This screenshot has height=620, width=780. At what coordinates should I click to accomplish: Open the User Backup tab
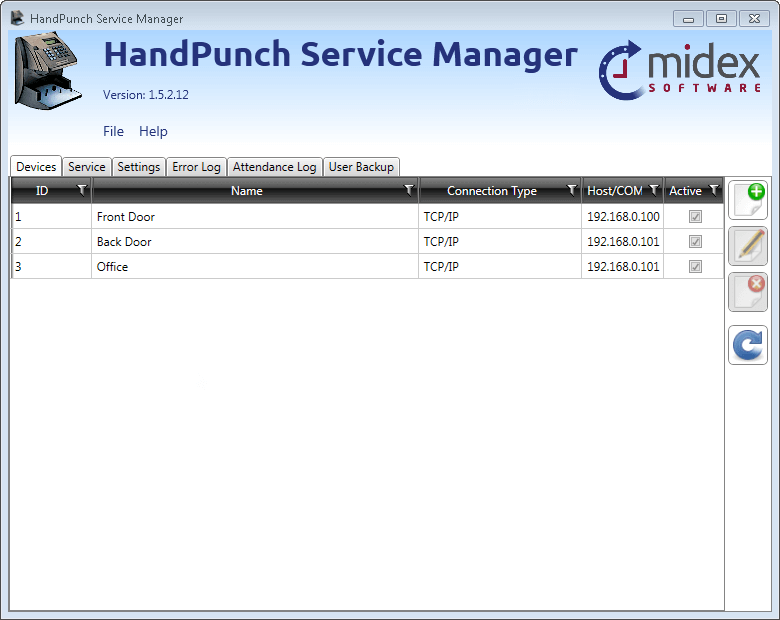coord(361,167)
